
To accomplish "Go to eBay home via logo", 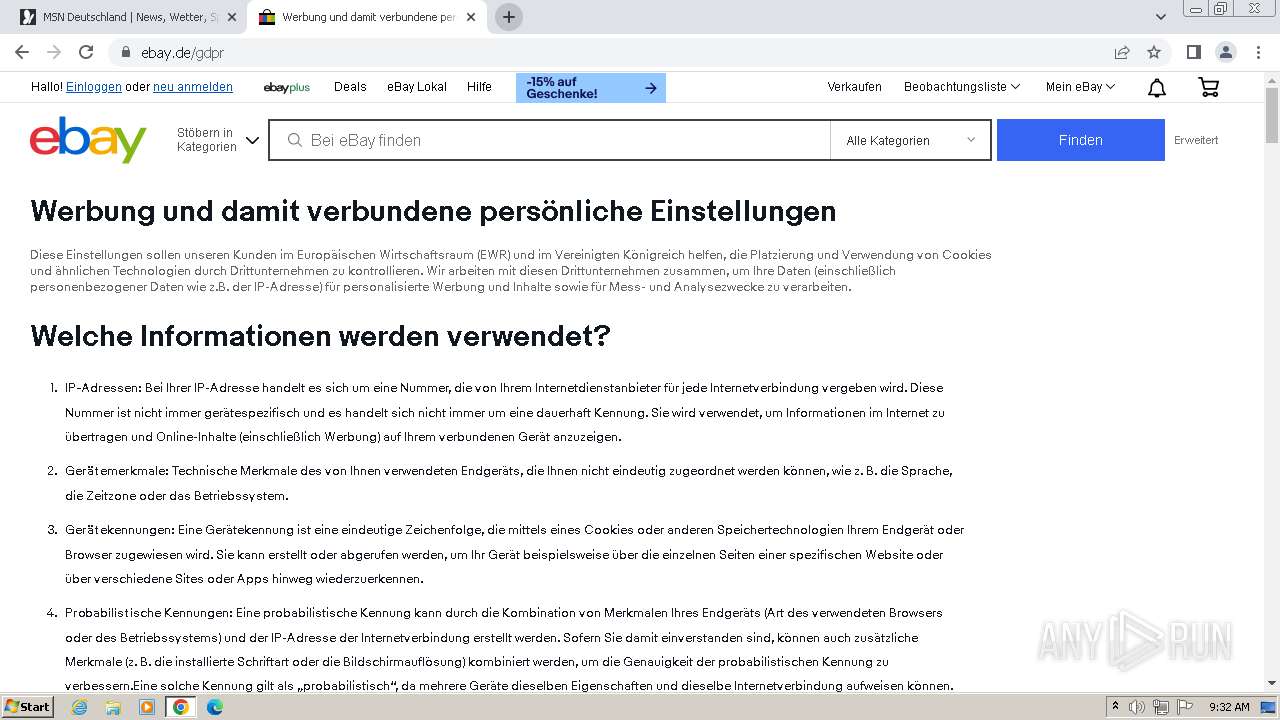I will click(x=88, y=139).
